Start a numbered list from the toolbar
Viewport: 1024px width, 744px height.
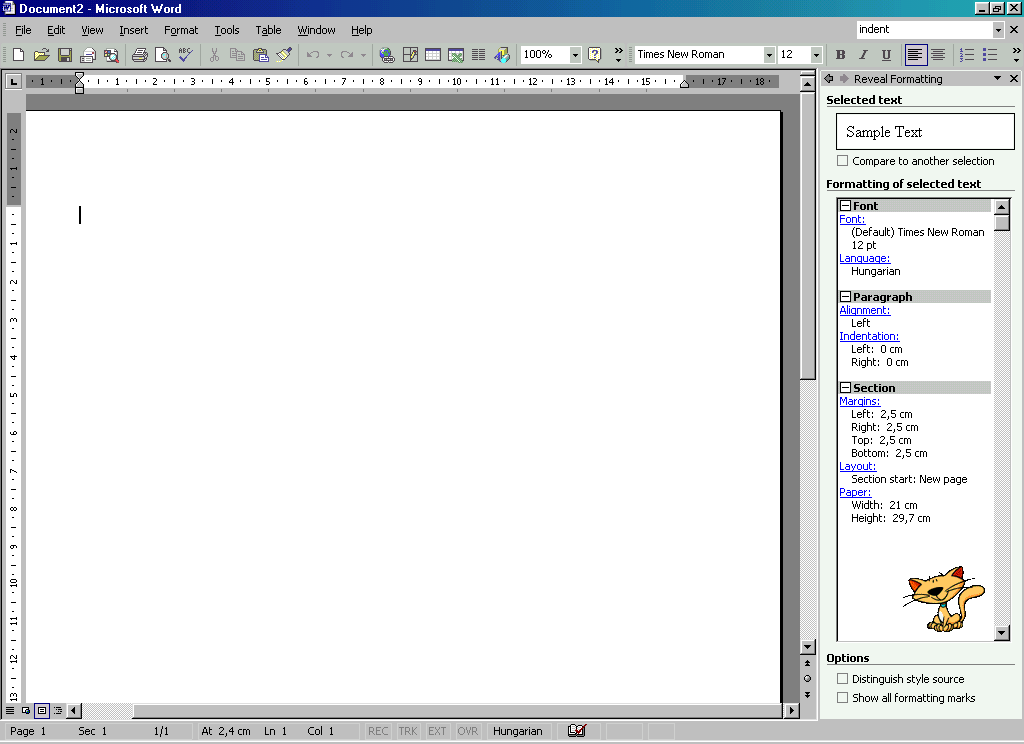(x=967, y=55)
